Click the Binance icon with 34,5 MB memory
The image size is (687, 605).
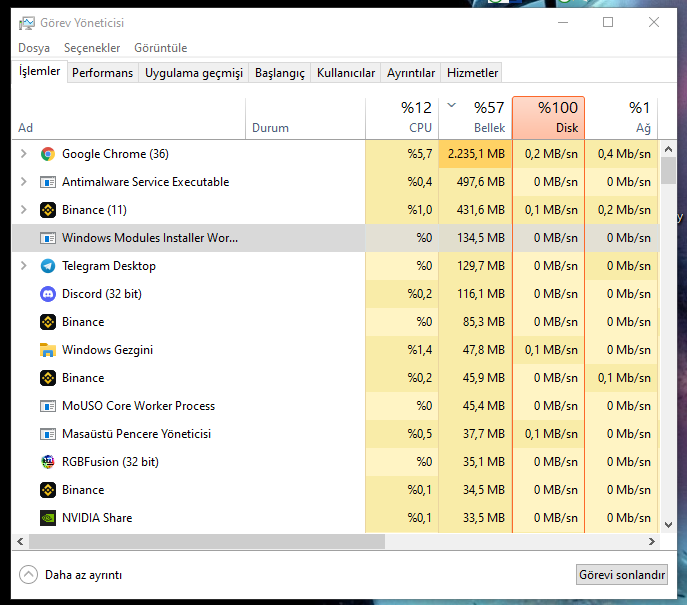tap(48, 490)
